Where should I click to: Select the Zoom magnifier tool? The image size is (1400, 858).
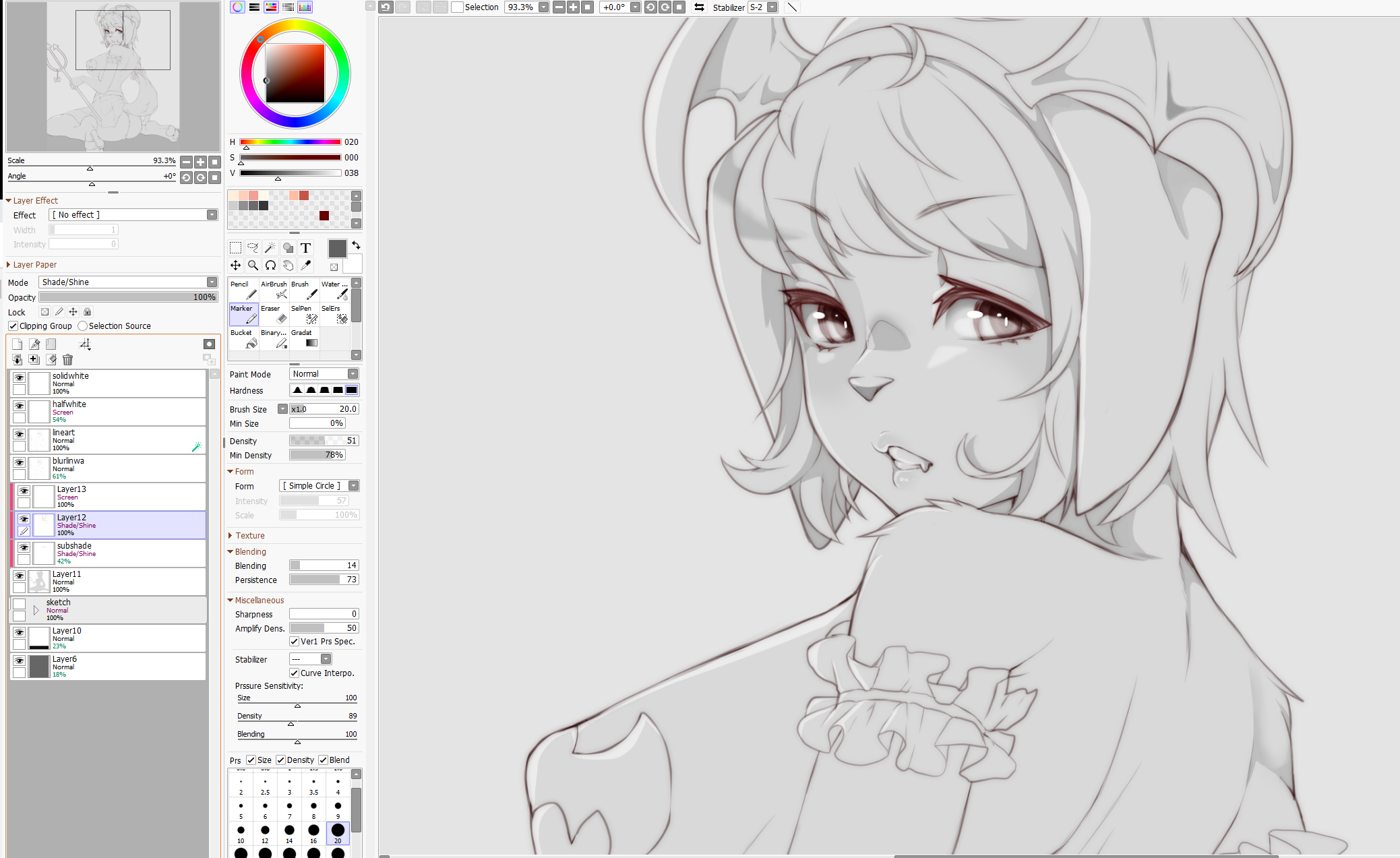(x=253, y=265)
